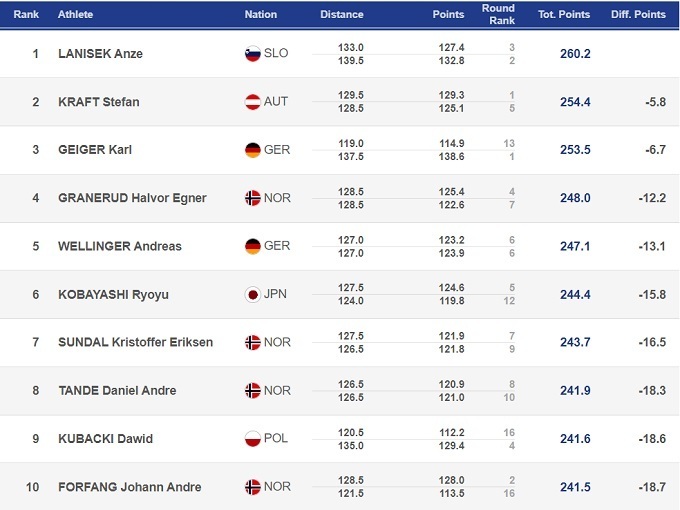Click the Slovenia flag beside LANISEK Anze

[x=253, y=54]
